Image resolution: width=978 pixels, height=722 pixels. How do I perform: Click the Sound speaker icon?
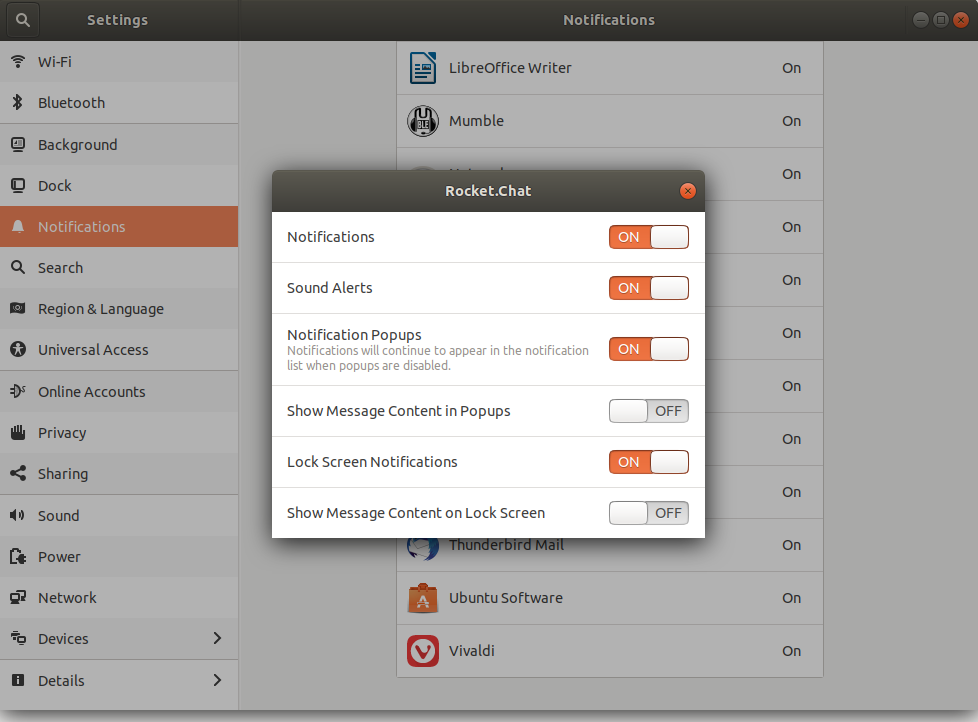[17, 515]
